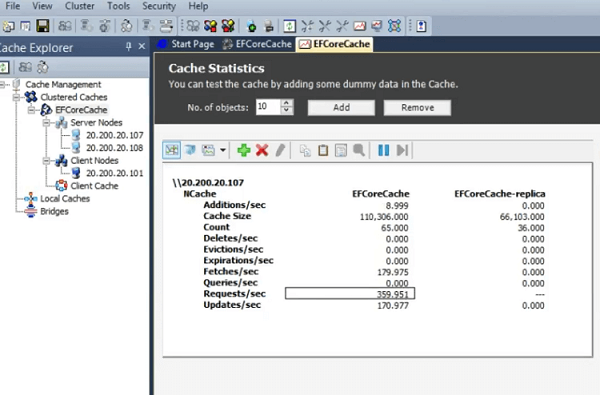Viewport: 600px width, 395px height.
Task: Click the Remove button for dummy objects
Action: [x=417, y=108]
